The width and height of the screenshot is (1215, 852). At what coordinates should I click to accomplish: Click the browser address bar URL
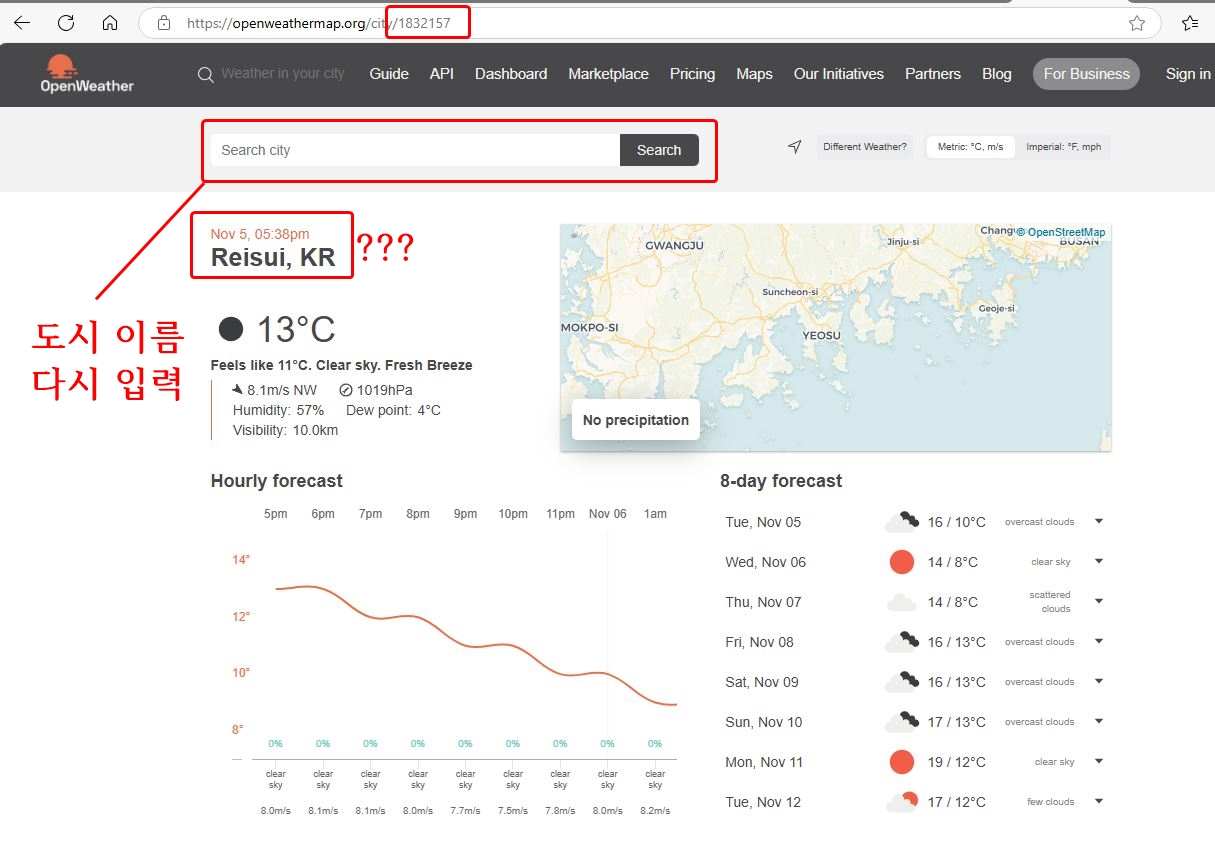[x=319, y=23]
